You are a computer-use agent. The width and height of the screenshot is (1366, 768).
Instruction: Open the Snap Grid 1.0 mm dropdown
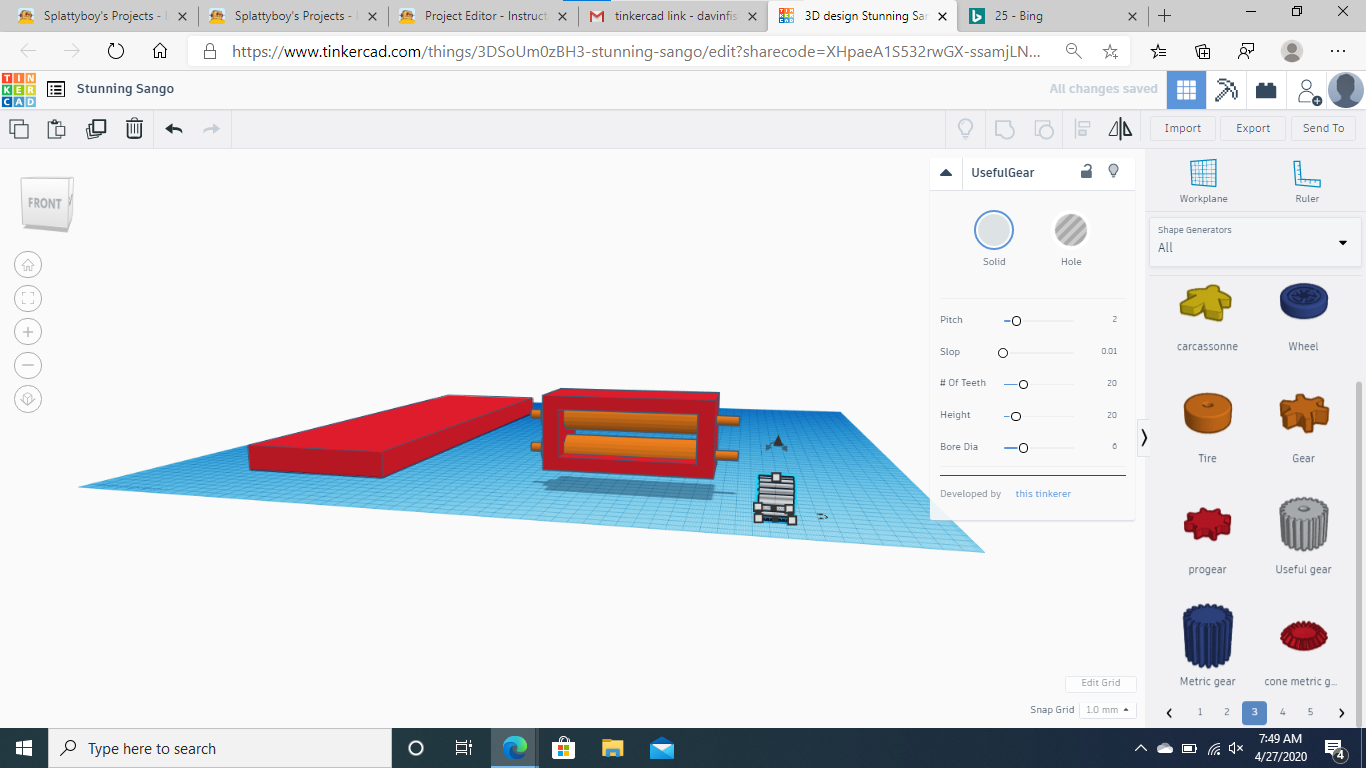click(x=1108, y=710)
